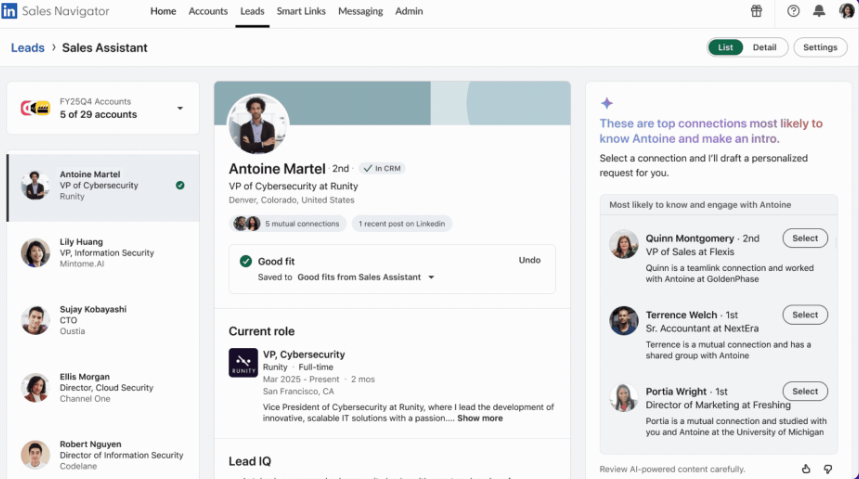
Task: Click the 1 recent post on LinkedIn pill
Action: pos(402,224)
